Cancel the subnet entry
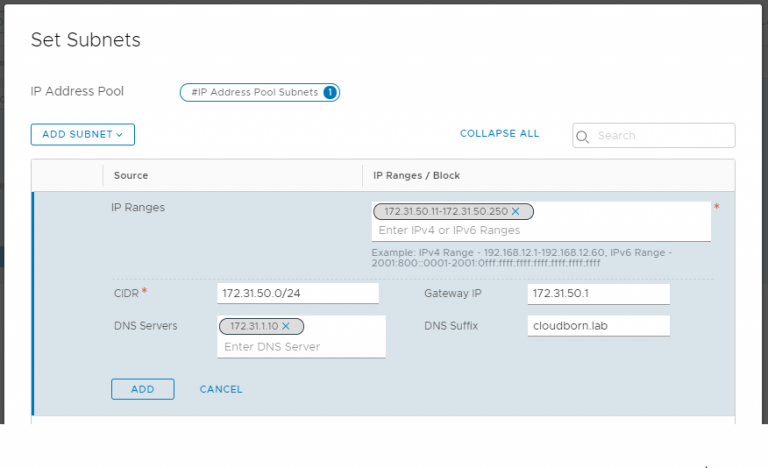This screenshot has height=468, width=768. (221, 389)
